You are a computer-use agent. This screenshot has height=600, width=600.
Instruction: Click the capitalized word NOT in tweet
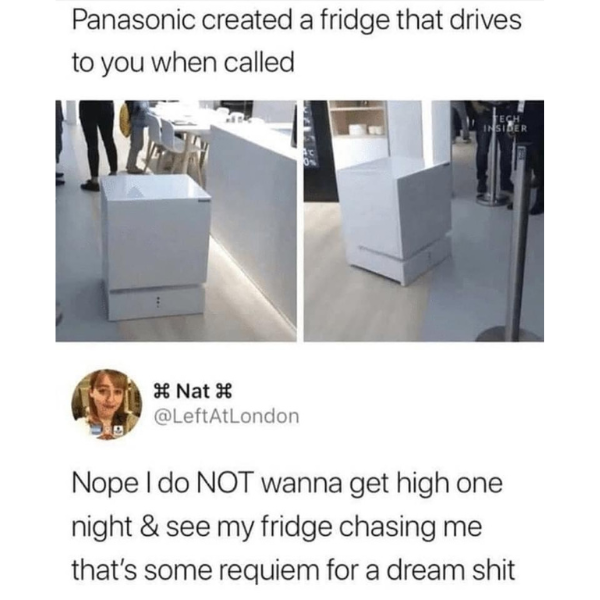(229, 483)
